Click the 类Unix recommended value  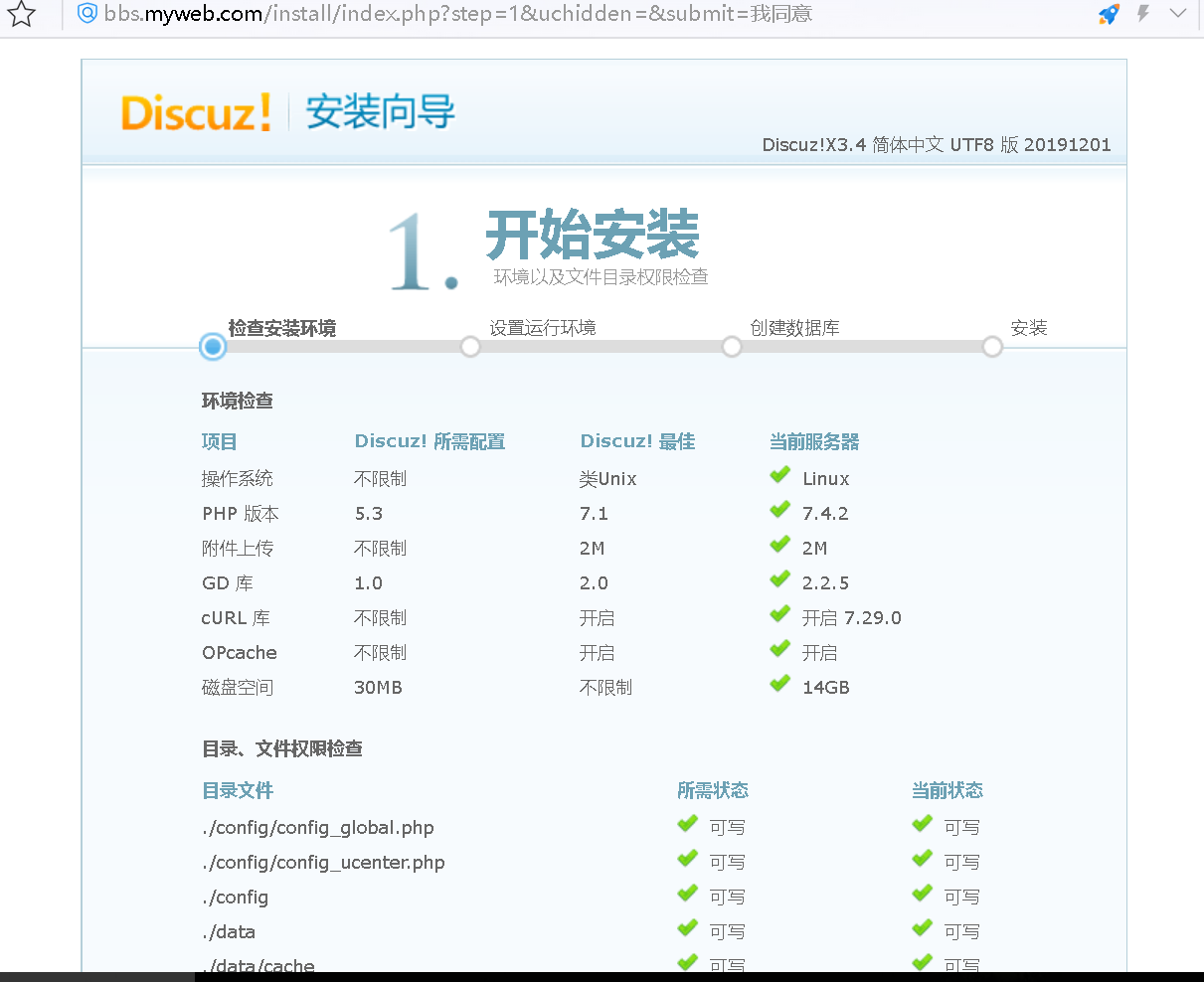tap(608, 479)
